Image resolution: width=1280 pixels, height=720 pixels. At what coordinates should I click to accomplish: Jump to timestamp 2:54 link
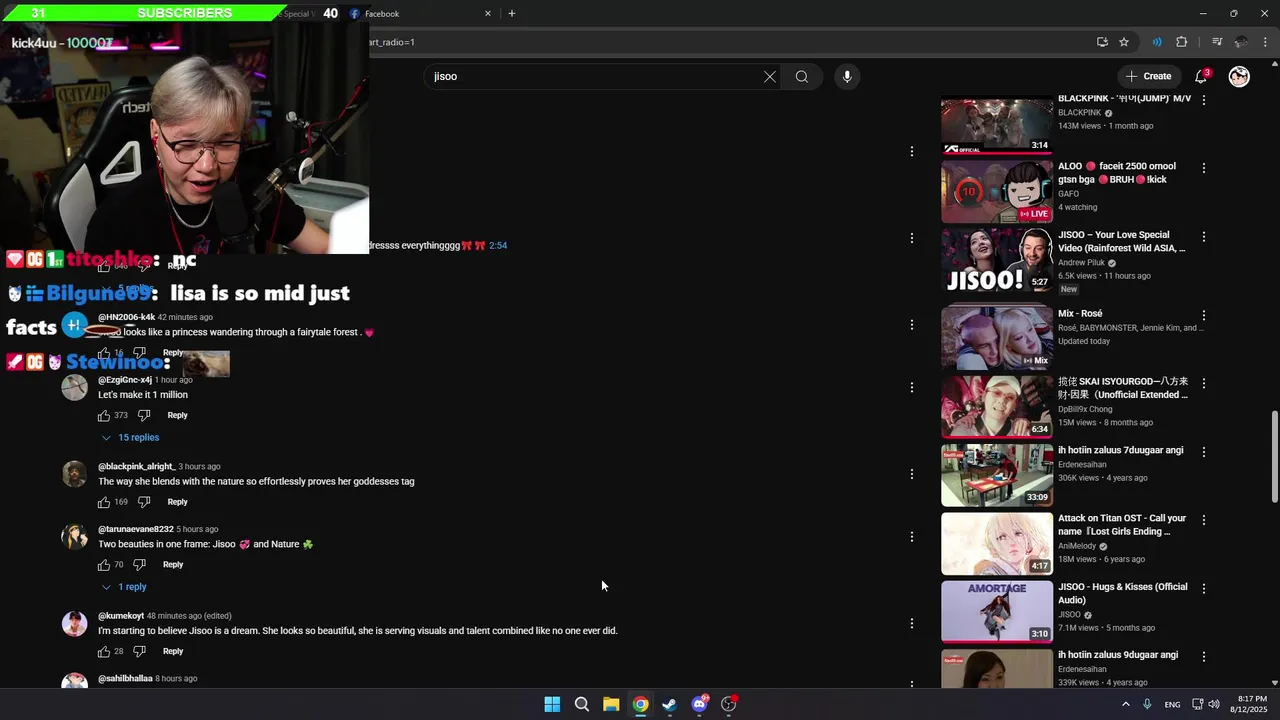(x=498, y=245)
